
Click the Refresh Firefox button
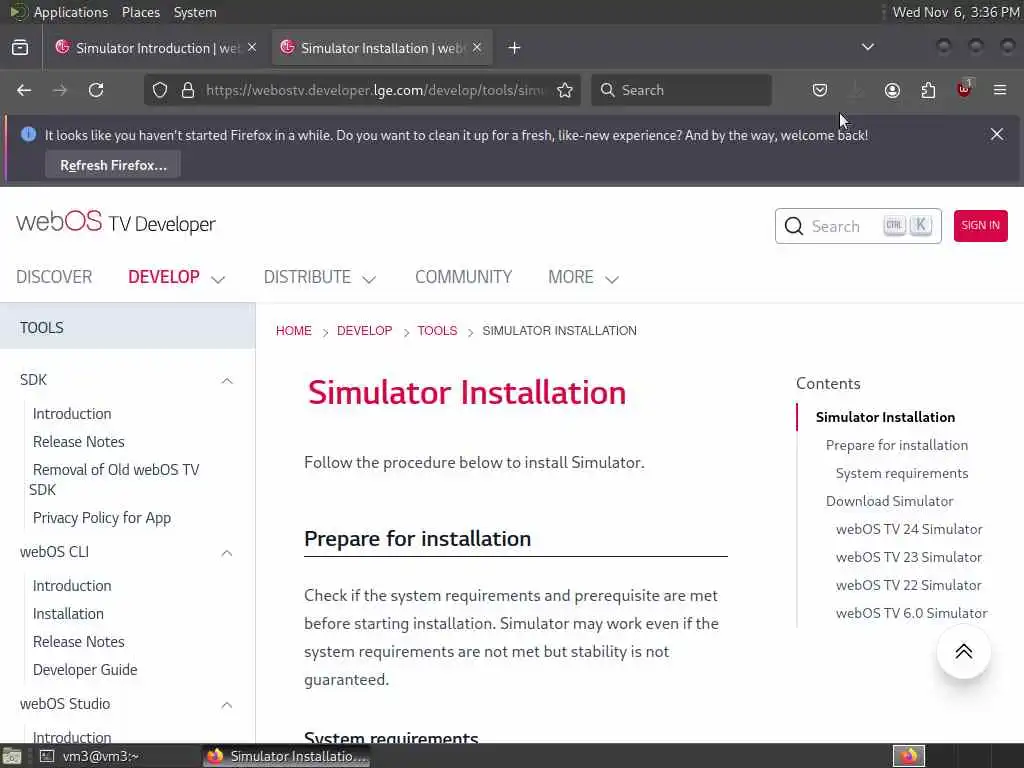click(113, 165)
